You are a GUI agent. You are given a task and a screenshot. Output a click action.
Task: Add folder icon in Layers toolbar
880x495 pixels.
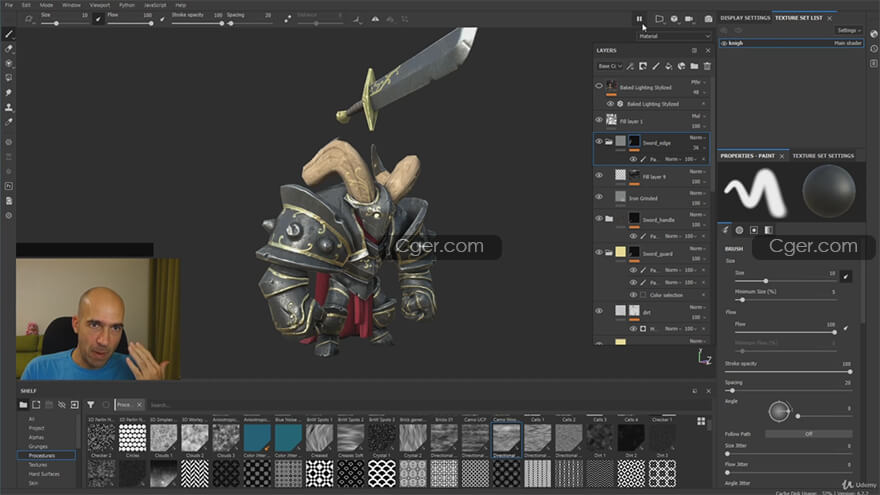pyautogui.click(x=694, y=66)
